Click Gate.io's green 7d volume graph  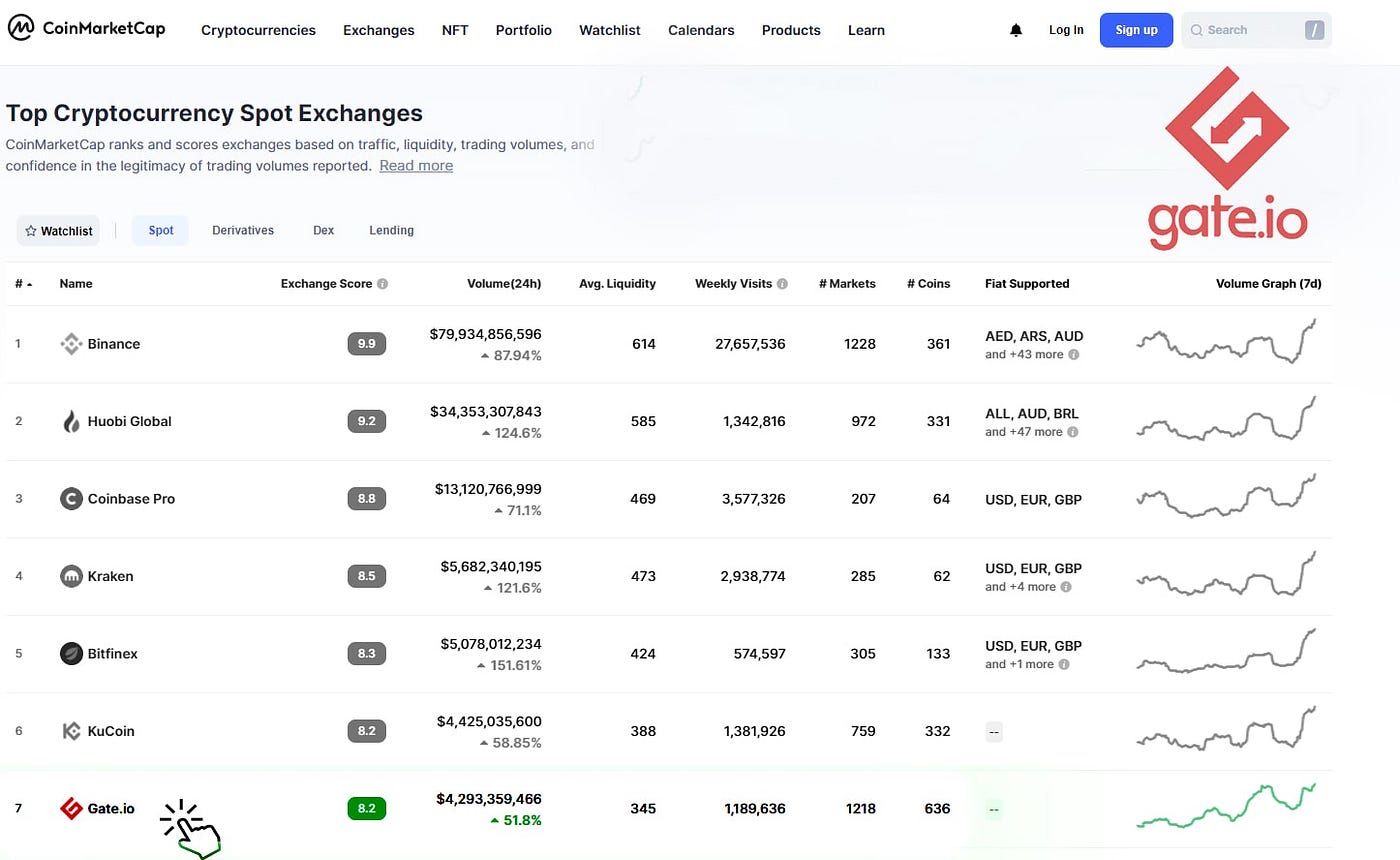pos(1227,806)
